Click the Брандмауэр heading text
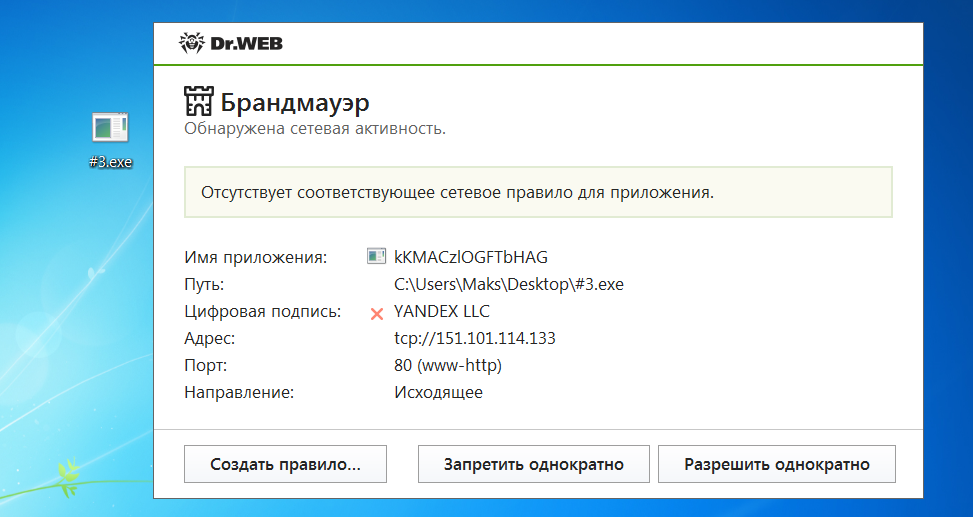Image resolution: width=973 pixels, height=517 pixels. (295, 102)
